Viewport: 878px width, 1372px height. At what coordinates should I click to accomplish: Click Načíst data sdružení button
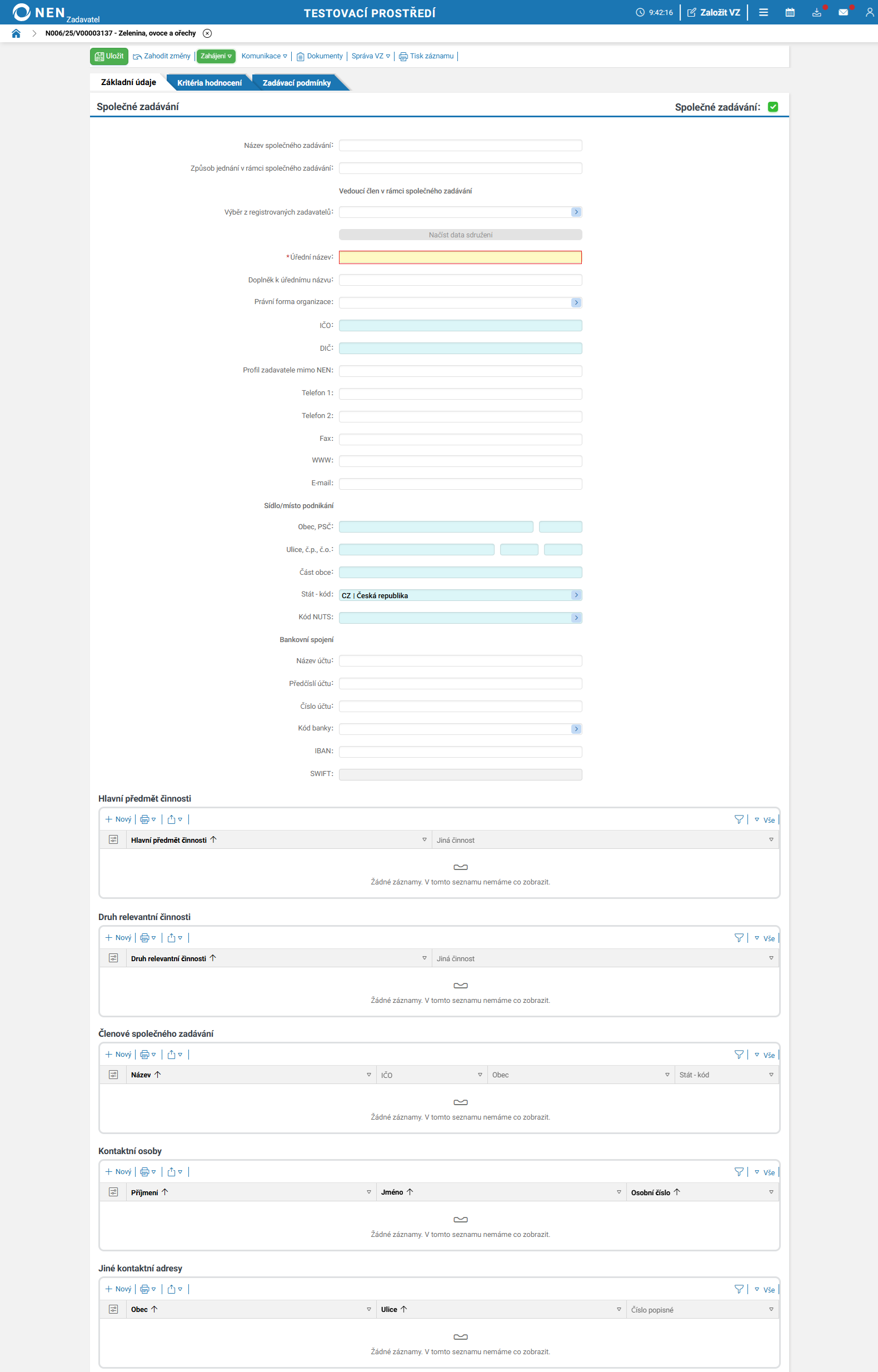click(x=460, y=235)
